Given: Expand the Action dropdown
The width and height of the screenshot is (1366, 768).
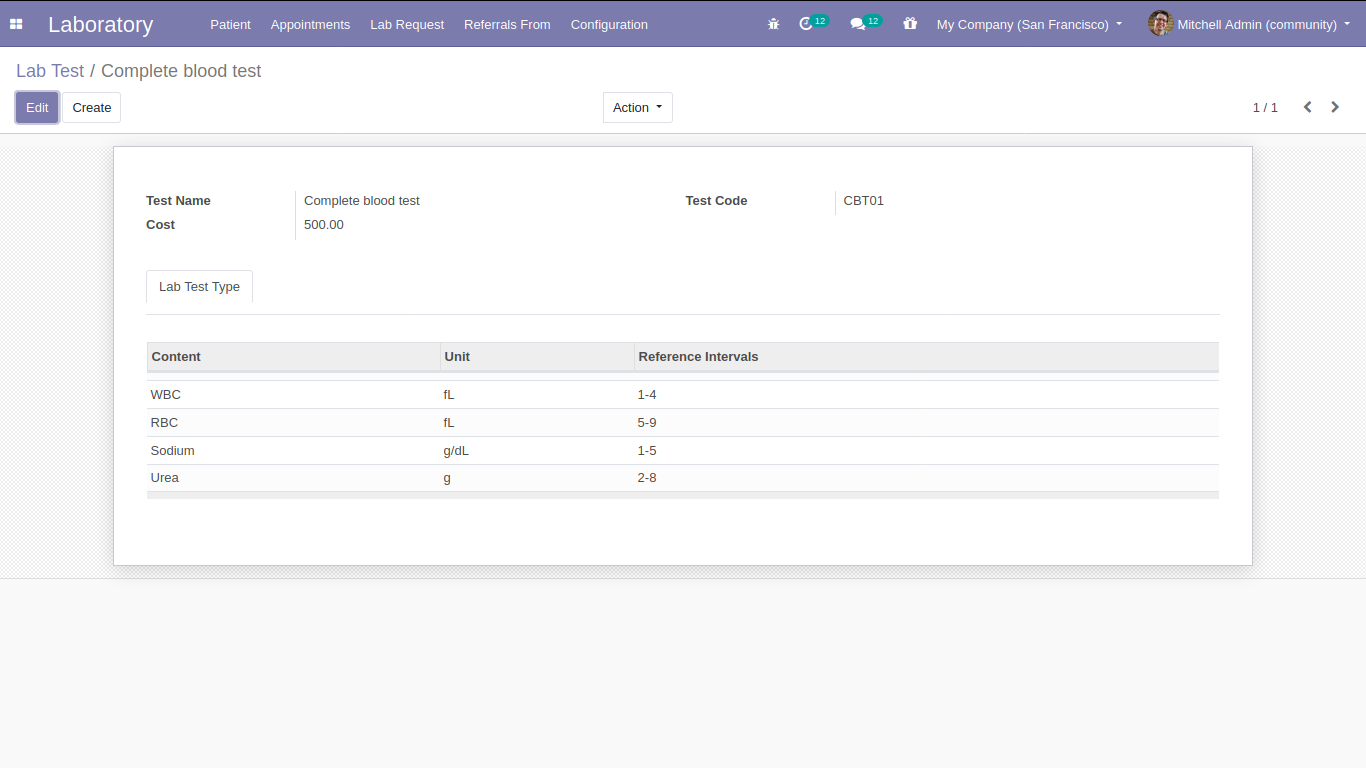Looking at the screenshot, I should point(637,107).
